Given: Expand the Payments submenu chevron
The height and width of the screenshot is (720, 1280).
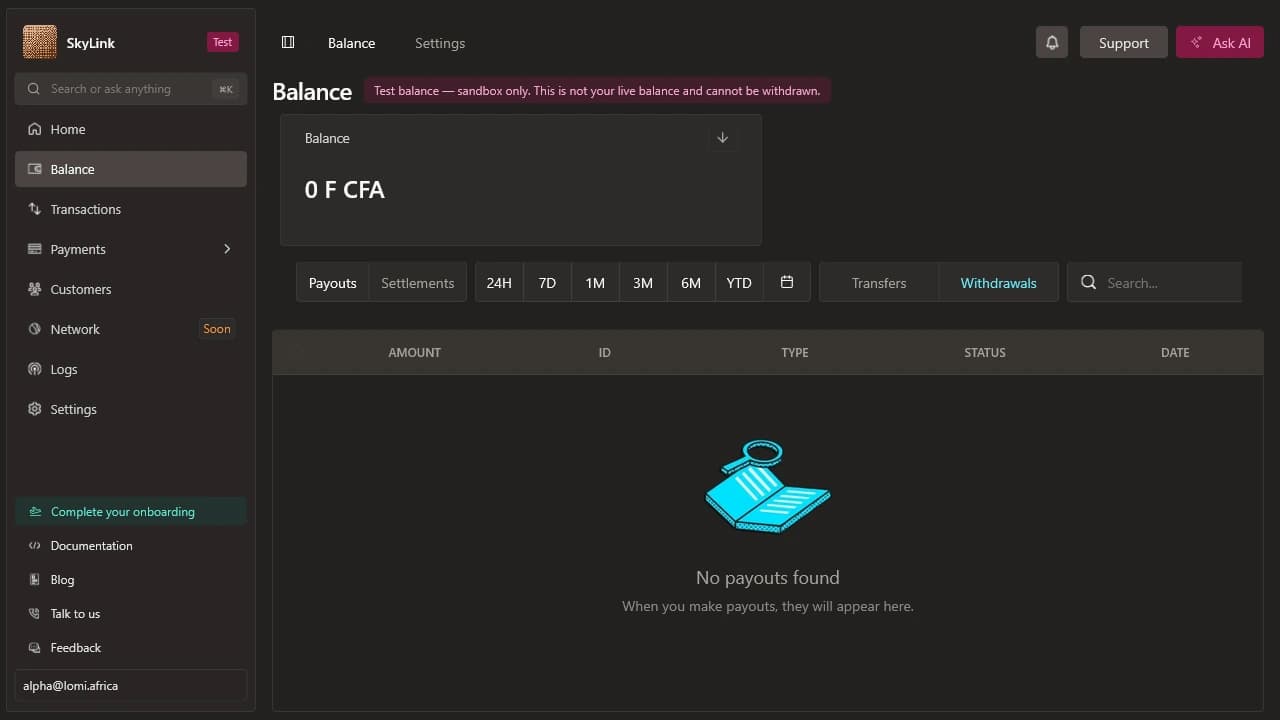Looking at the screenshot, I should [x=227, y=249].
